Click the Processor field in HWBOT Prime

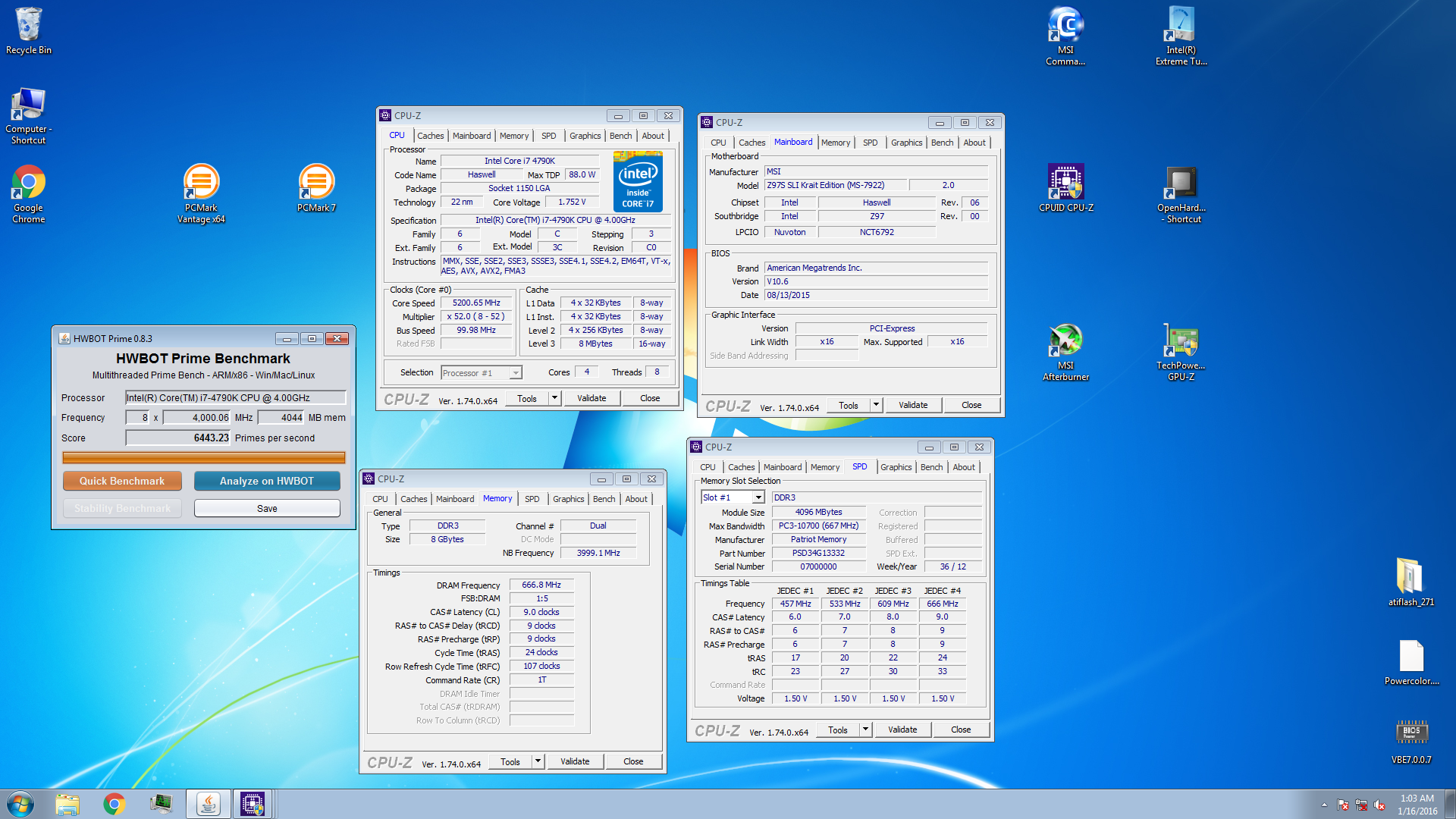point(235,398)
